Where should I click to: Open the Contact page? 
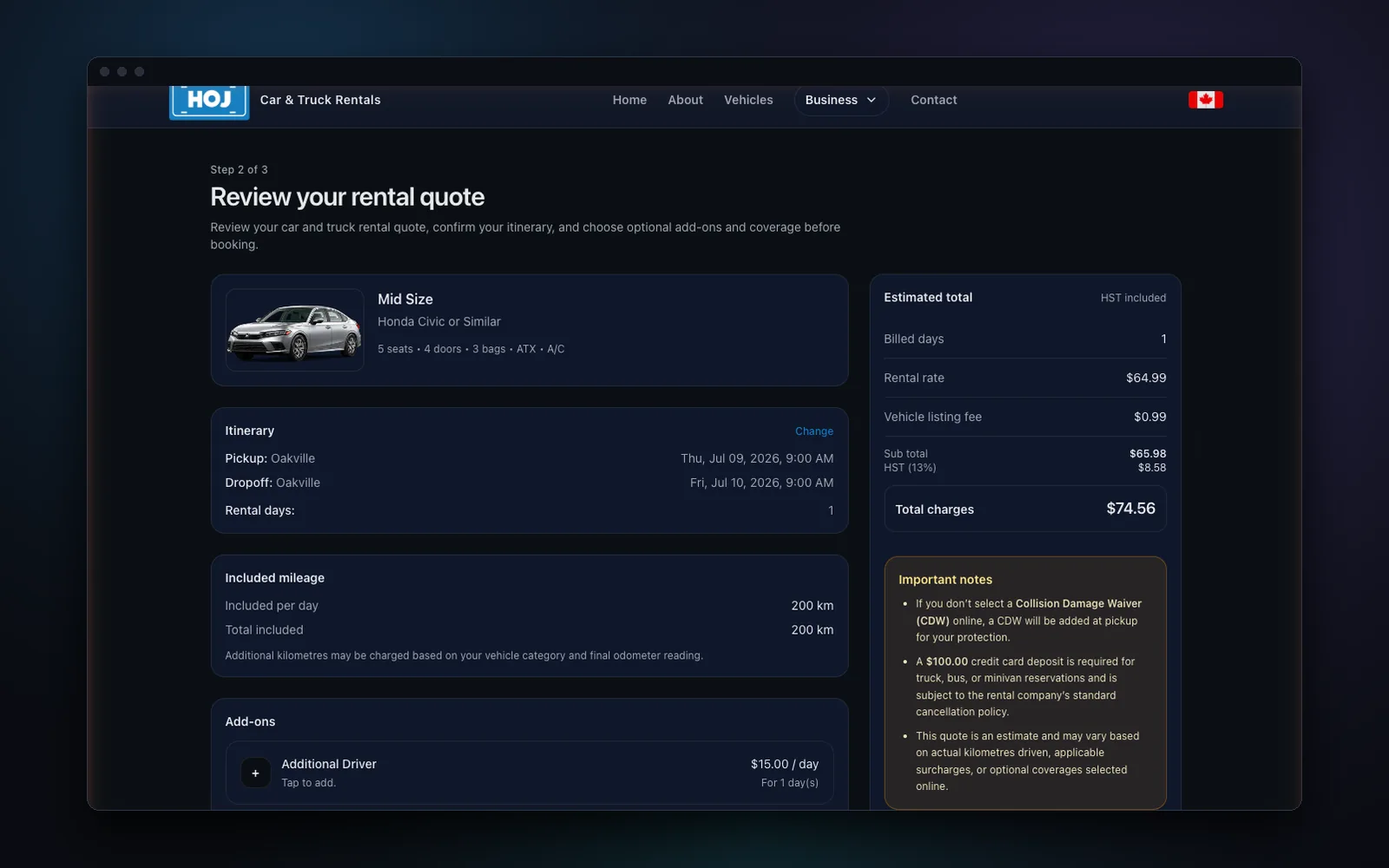(933, 100)
